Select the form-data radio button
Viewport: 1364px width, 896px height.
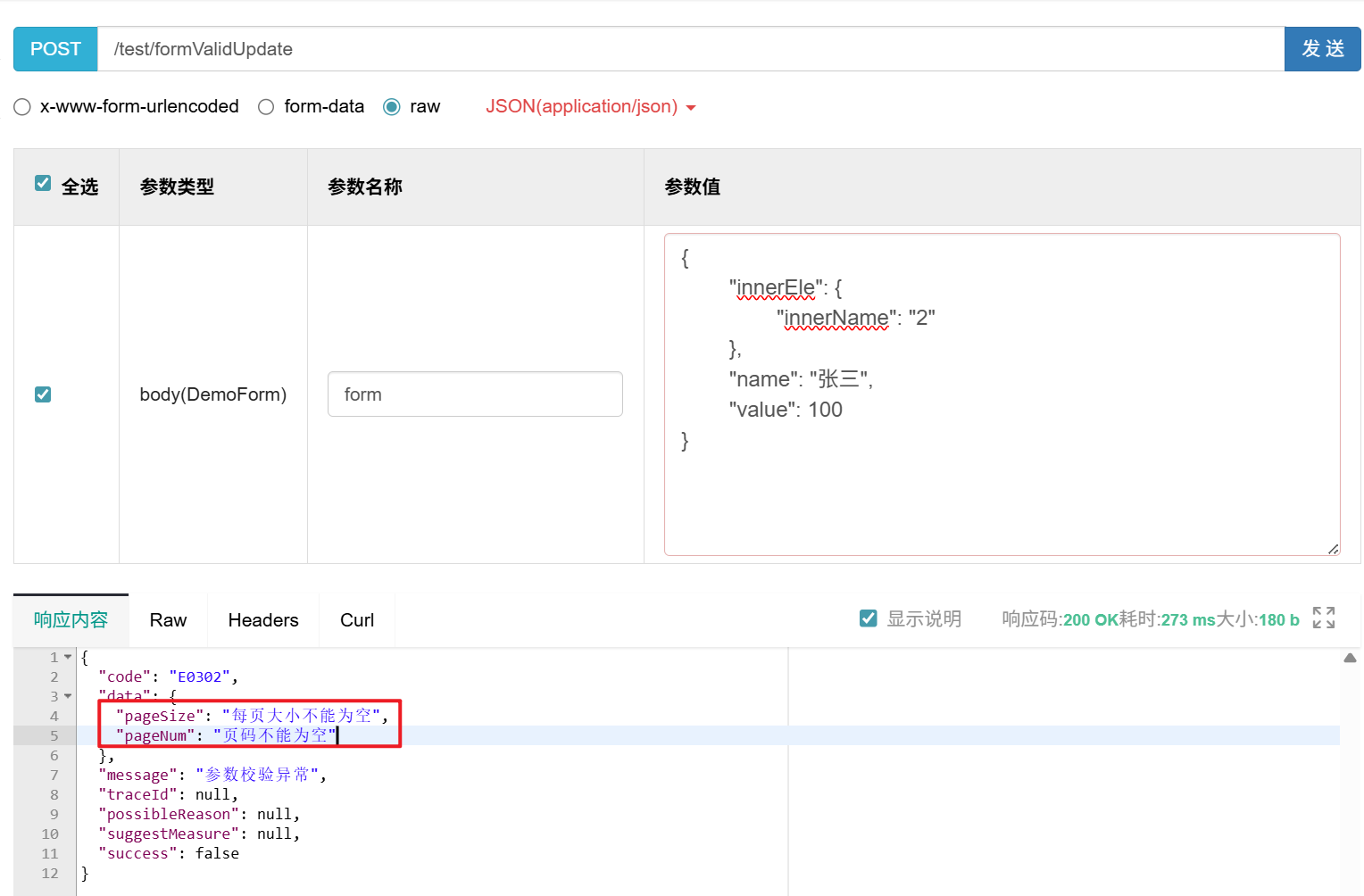266,106
